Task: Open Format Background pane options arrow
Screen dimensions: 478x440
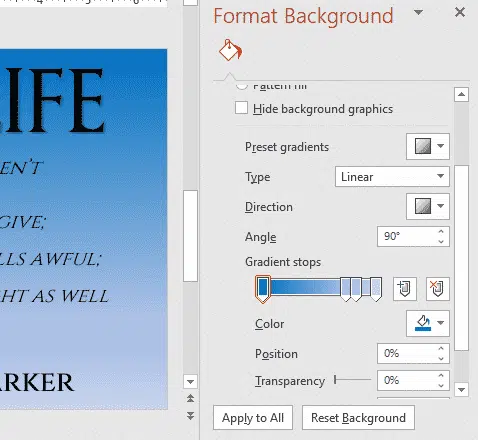Action: (418, 13)
